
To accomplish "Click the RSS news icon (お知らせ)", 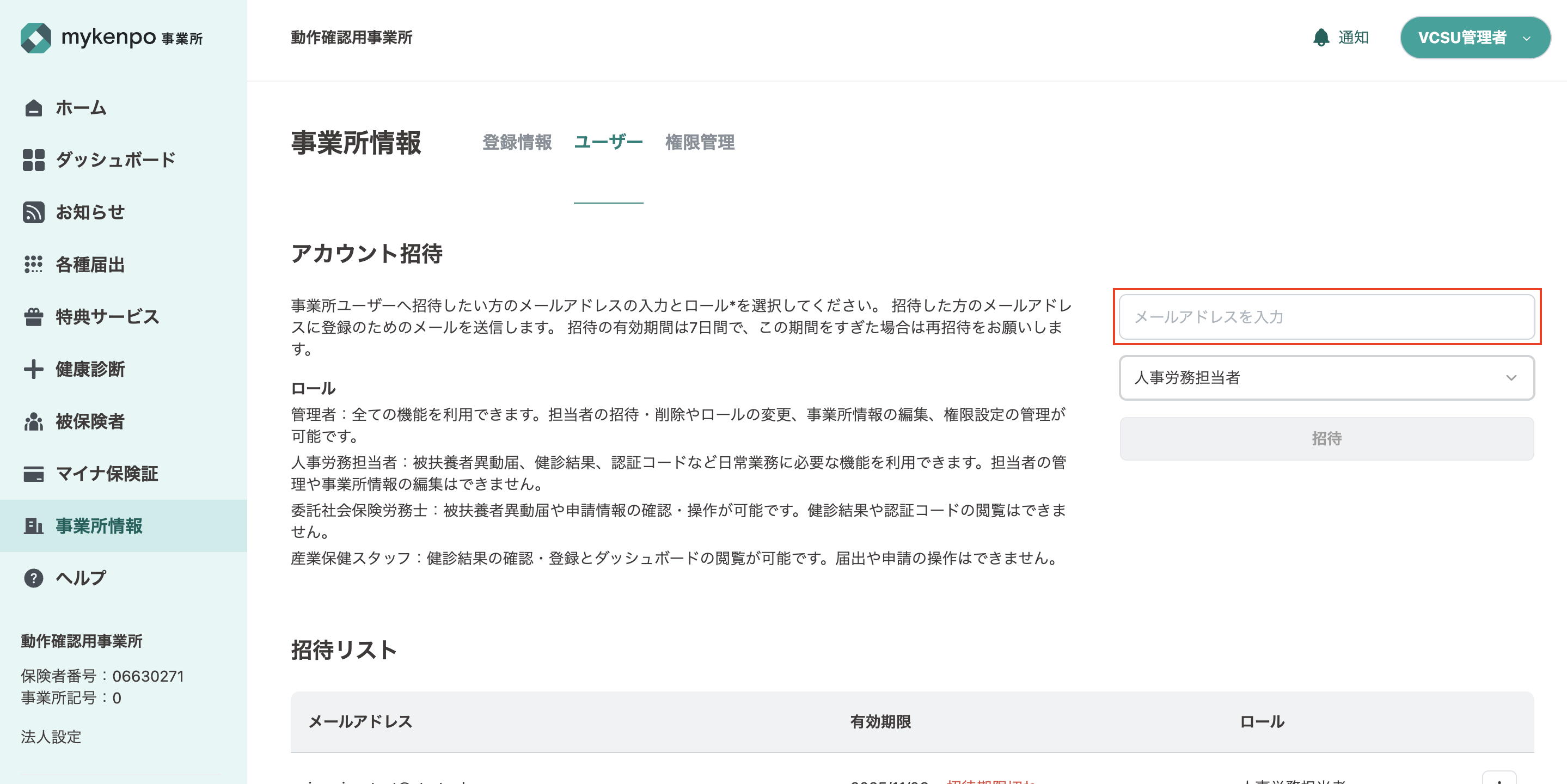I will point(33,212).
